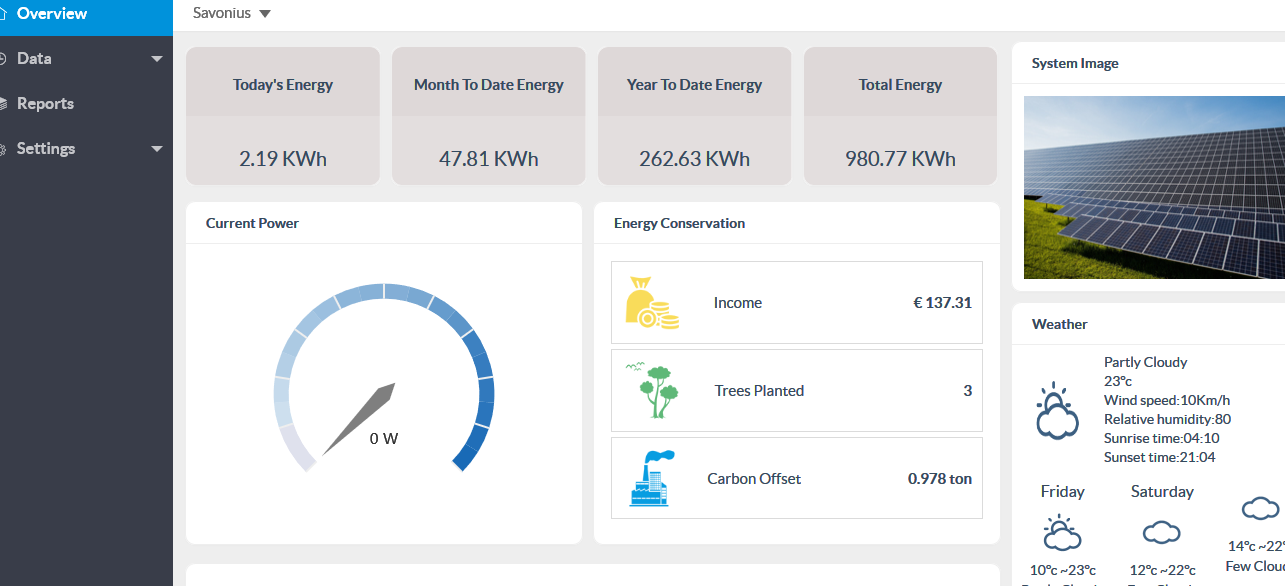
Task: Click the solar panel system image
Action: [1154, 187]
